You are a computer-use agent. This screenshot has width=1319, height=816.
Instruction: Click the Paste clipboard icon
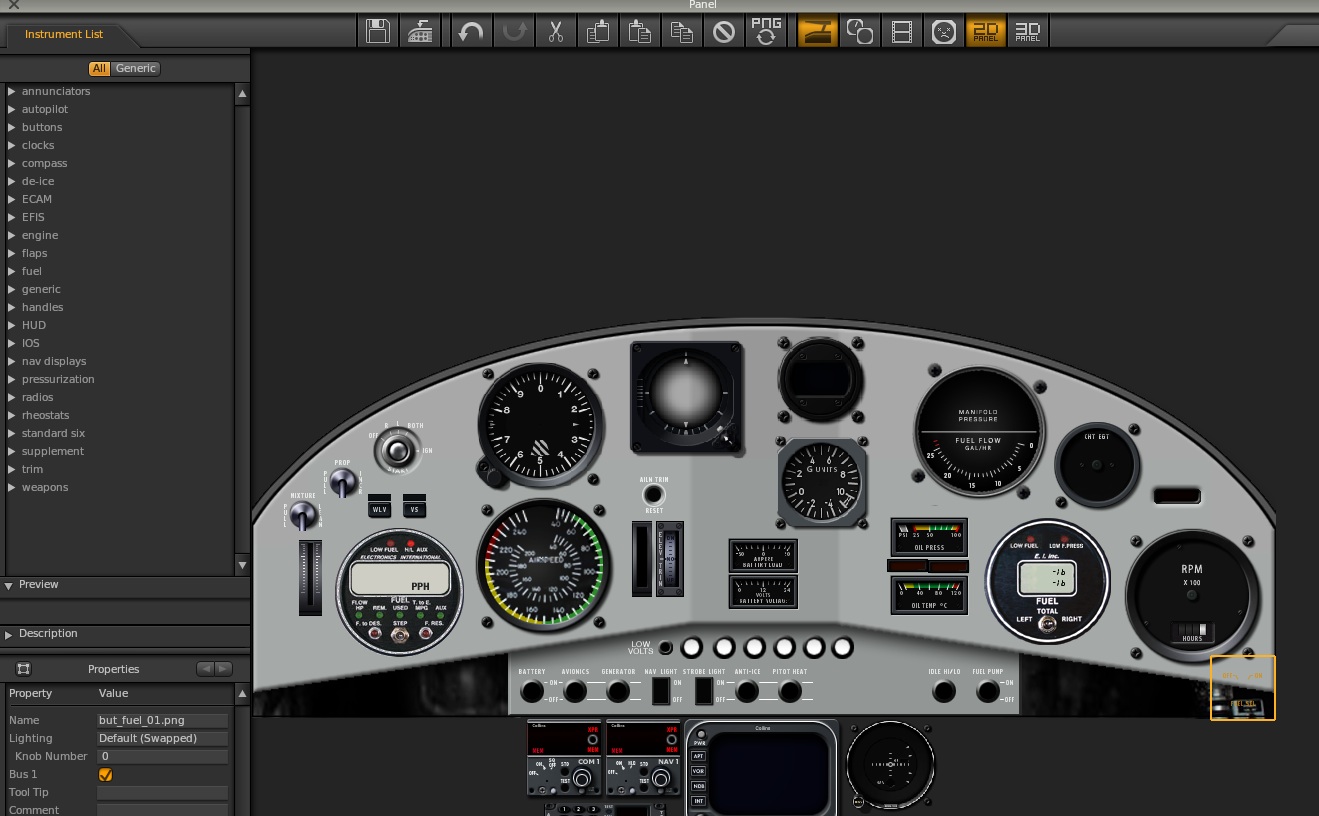pos(640,32)
